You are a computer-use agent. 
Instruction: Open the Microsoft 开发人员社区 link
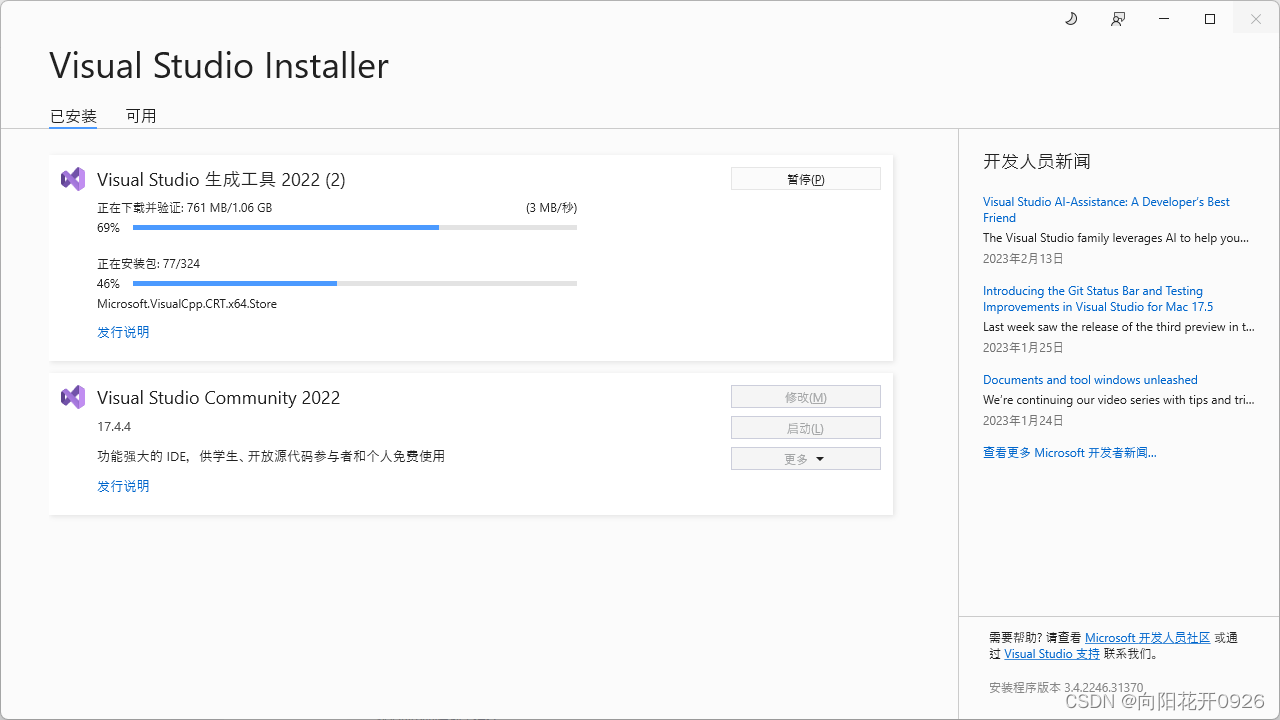pos(1147,637)
